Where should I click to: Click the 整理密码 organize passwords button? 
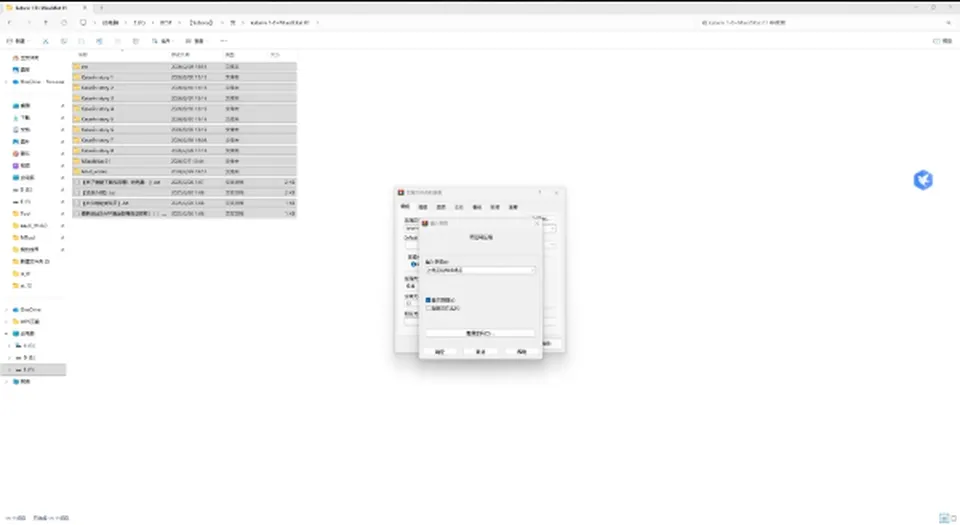click(480, 333)
